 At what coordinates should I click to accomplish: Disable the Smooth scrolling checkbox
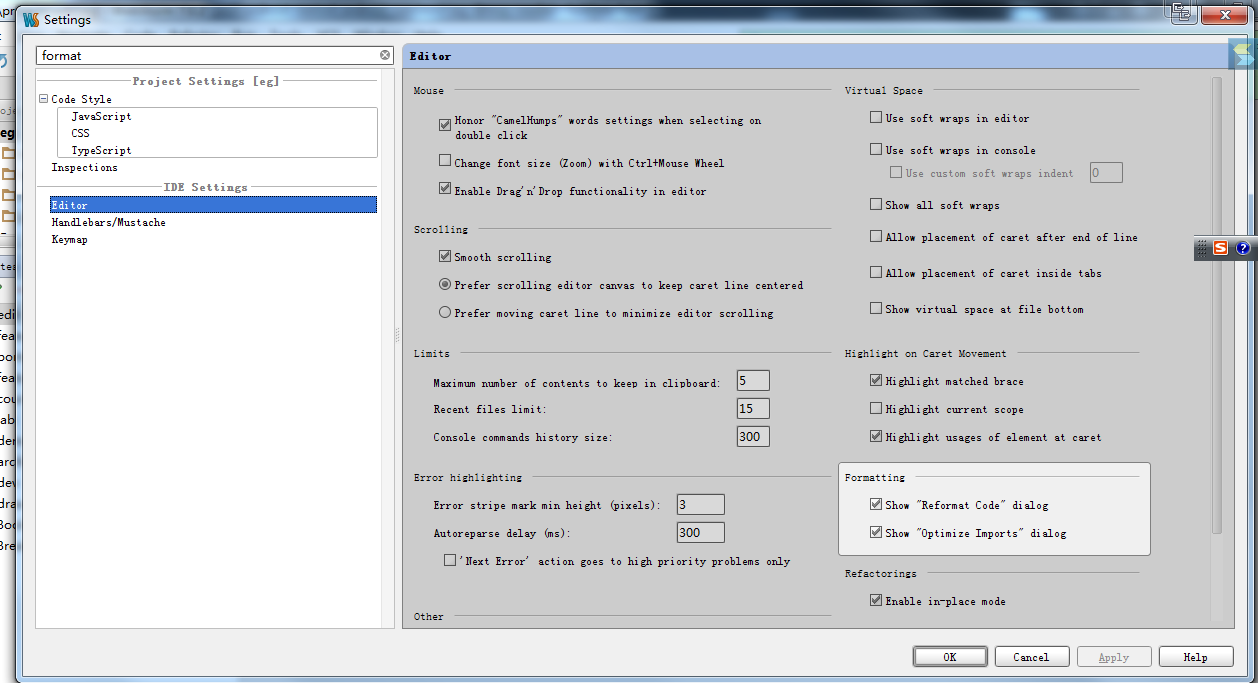(x=445, y=257)
